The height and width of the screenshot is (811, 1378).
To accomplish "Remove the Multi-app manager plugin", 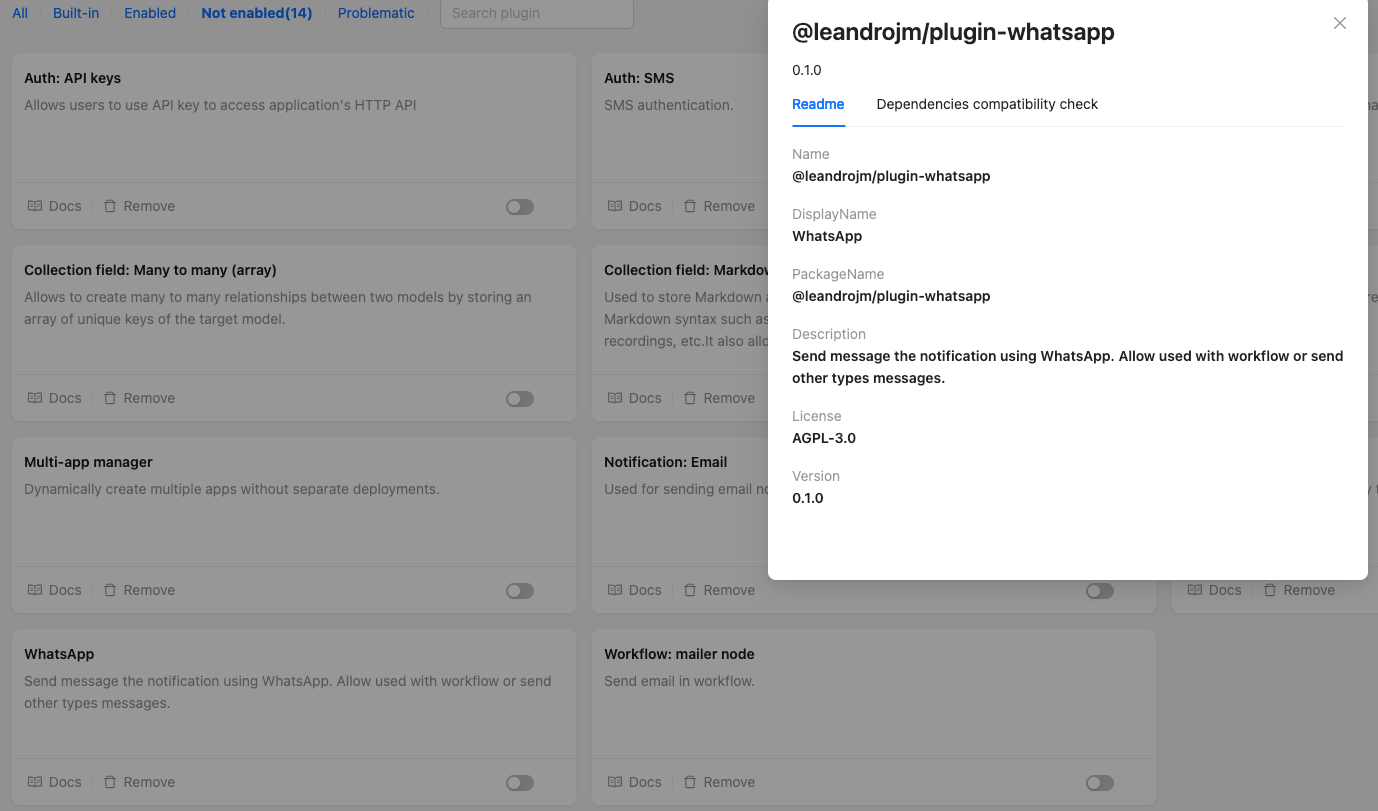I will click(x=139, y=590).
